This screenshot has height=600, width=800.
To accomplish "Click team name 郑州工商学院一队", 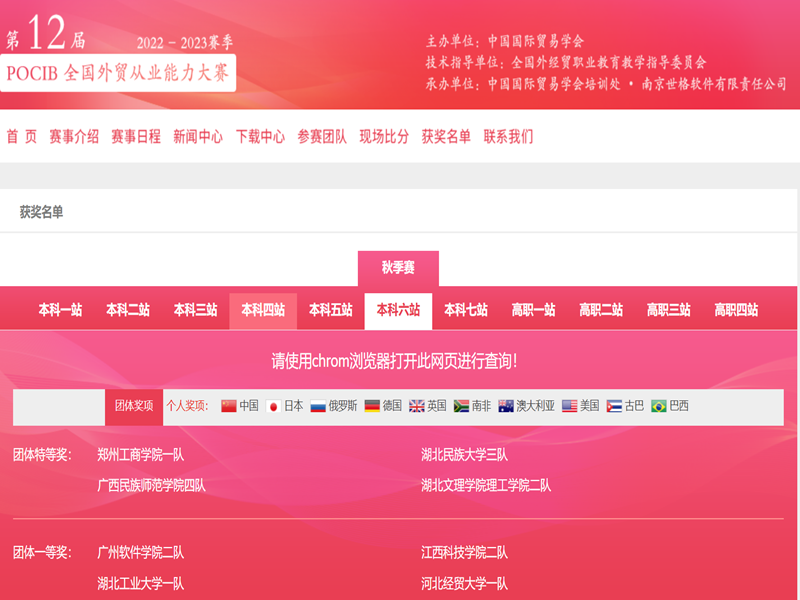I will click(x=141, y=455).
